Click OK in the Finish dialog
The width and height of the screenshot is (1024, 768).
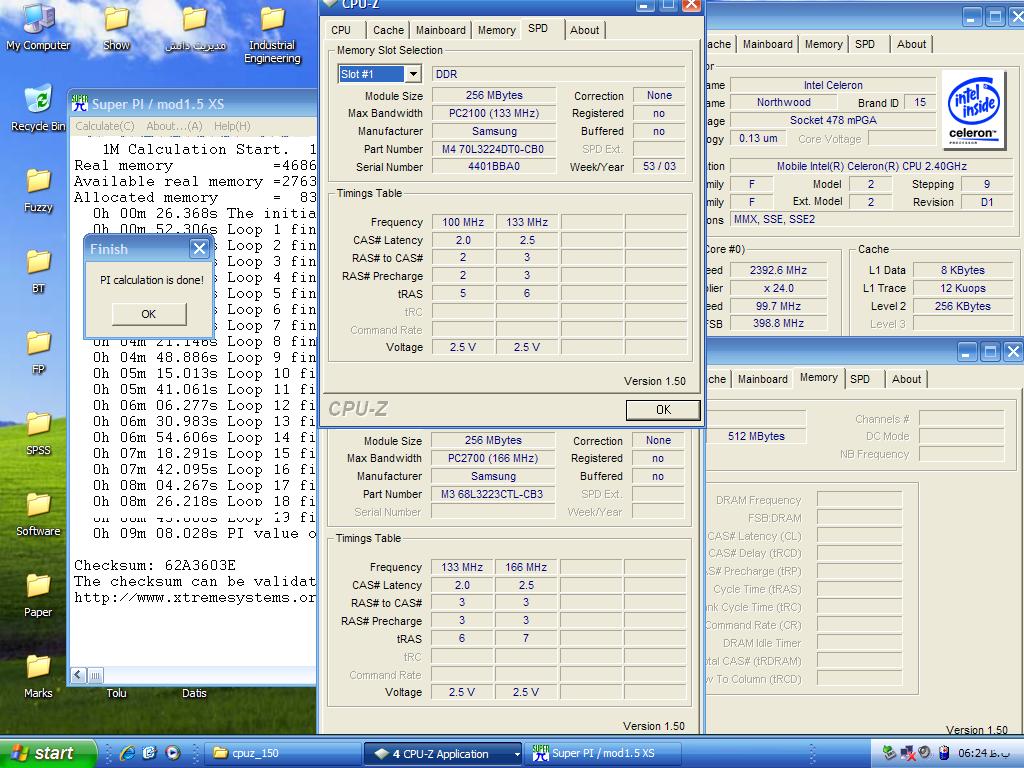pos(149,314)
